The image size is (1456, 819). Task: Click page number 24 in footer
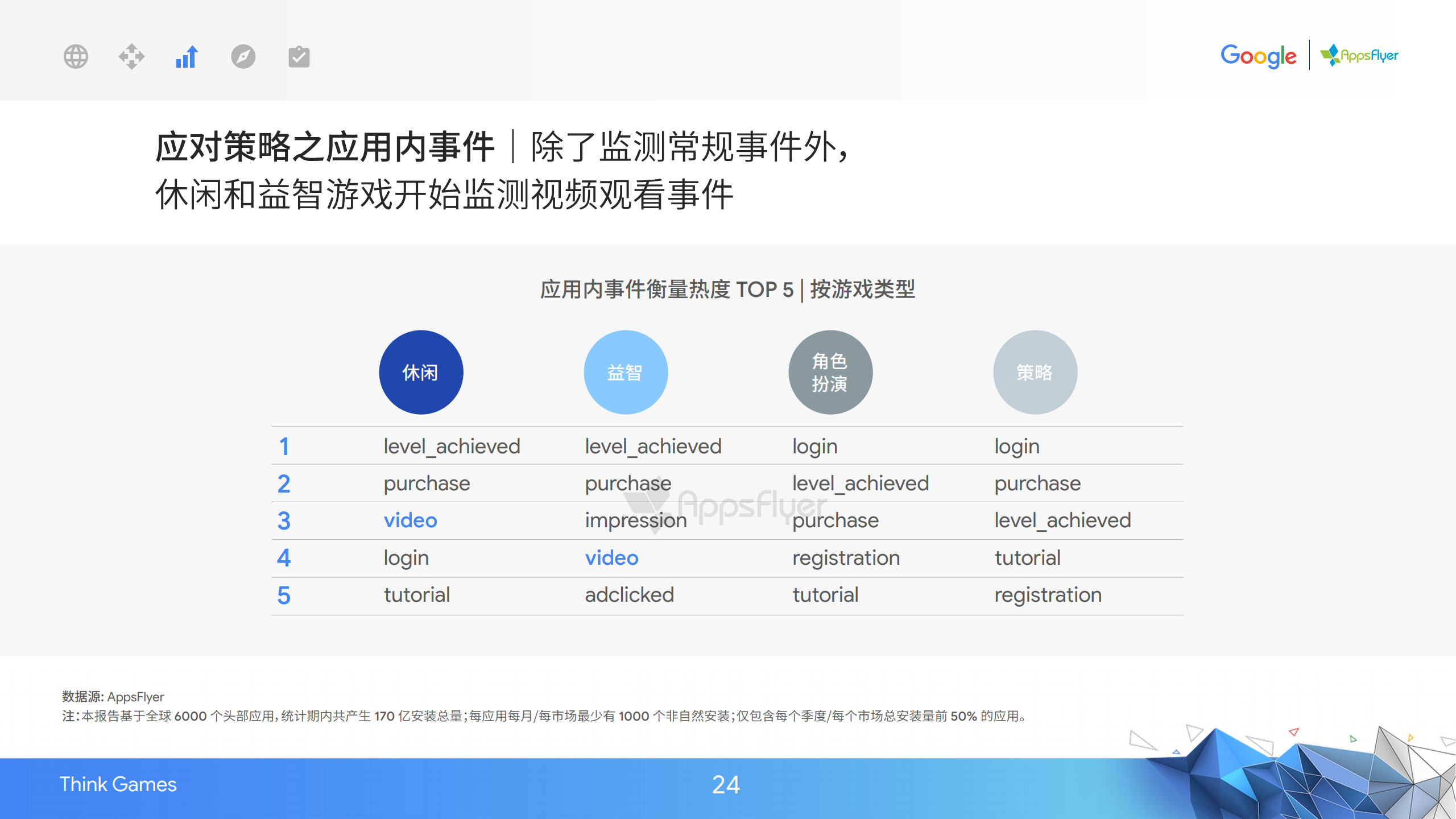point(726,785)
